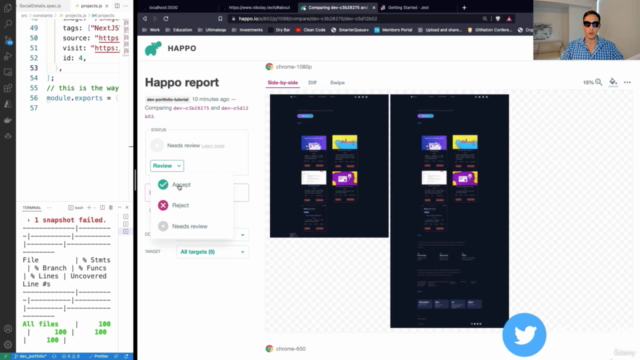Screen dimensions: 640x360
Task: Open the Extensions view icon
Action: pyautogui.click(x=8, y=88)
